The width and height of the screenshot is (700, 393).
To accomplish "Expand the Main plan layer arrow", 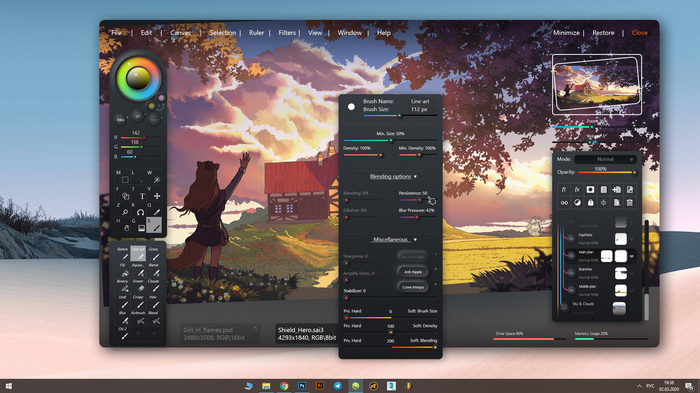I will [x=632, y=256].
